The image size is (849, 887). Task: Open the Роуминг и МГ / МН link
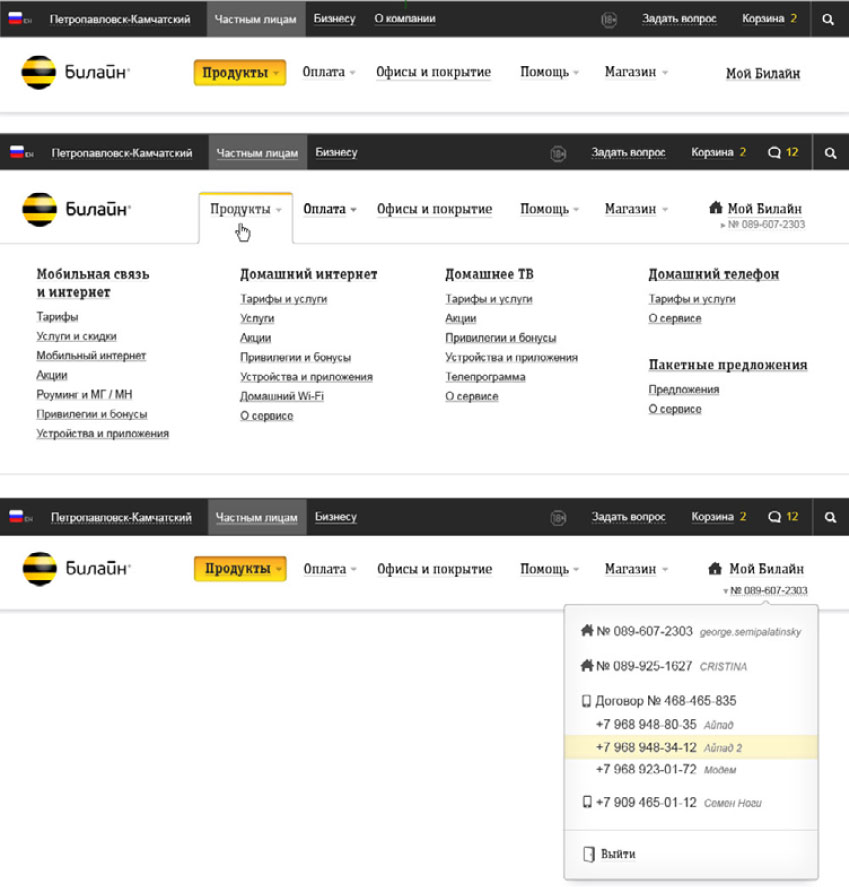(84, 395)
